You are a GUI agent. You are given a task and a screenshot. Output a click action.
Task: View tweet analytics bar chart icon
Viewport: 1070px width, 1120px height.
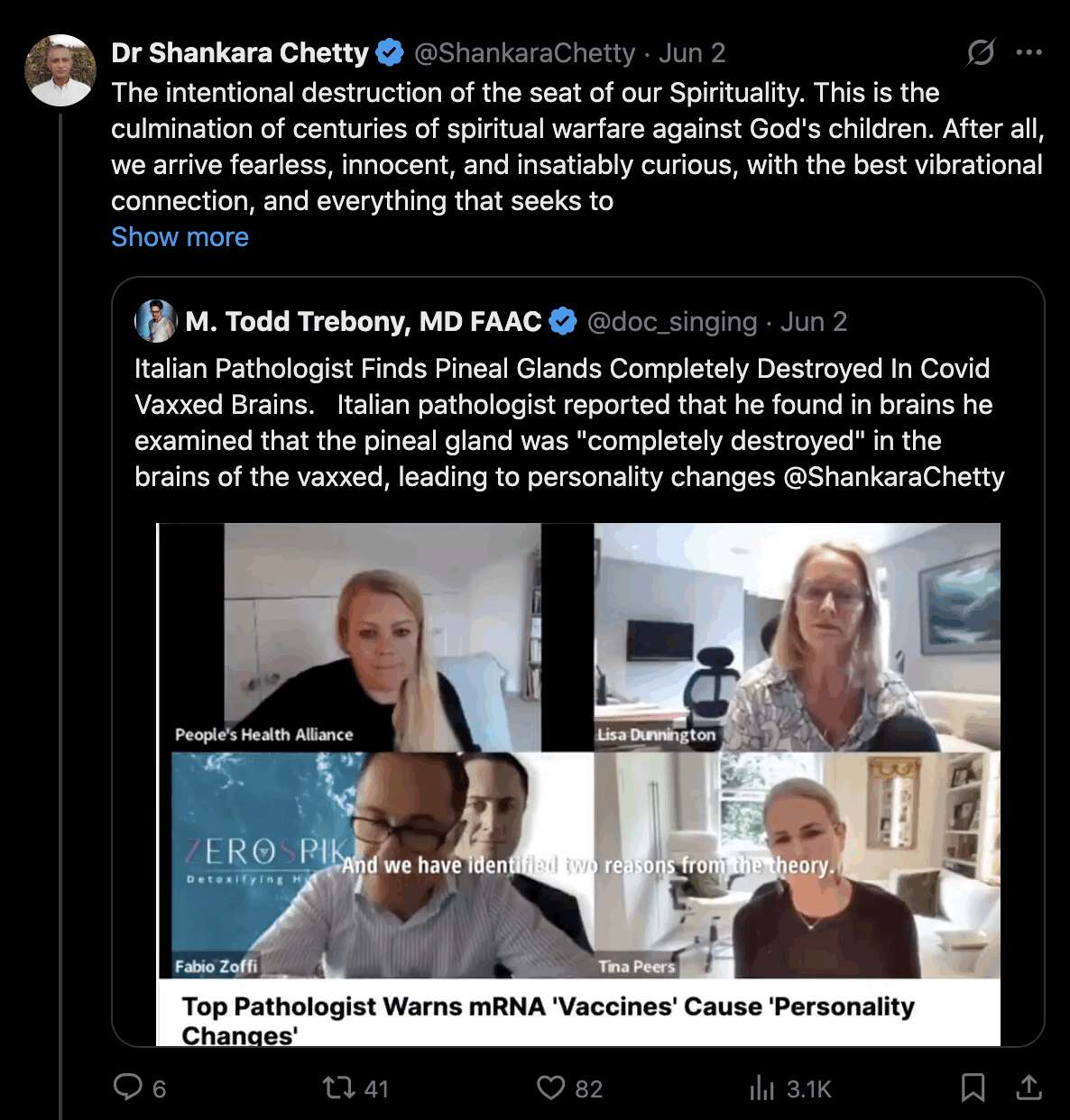[762, 1088]
